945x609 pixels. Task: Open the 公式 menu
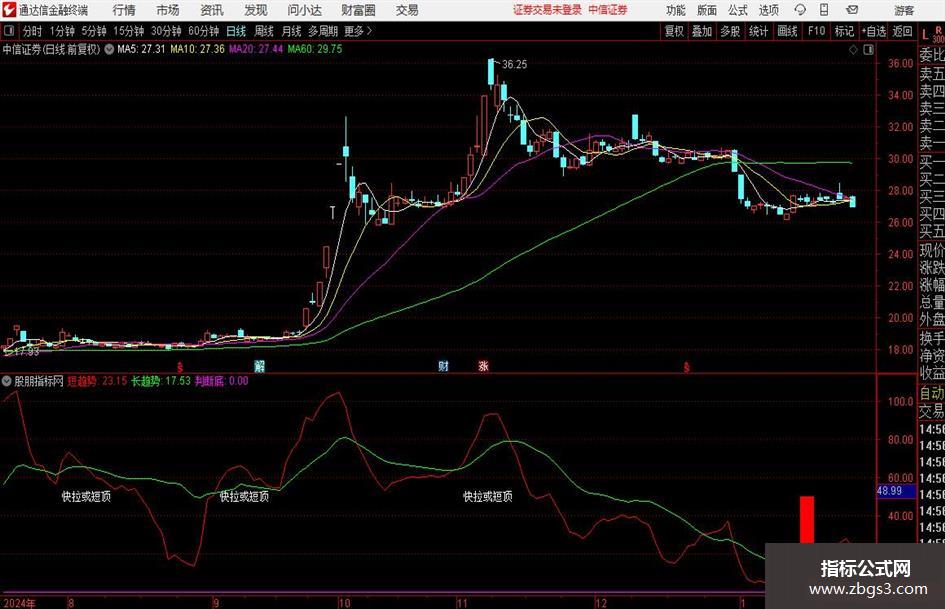(738, 10)
